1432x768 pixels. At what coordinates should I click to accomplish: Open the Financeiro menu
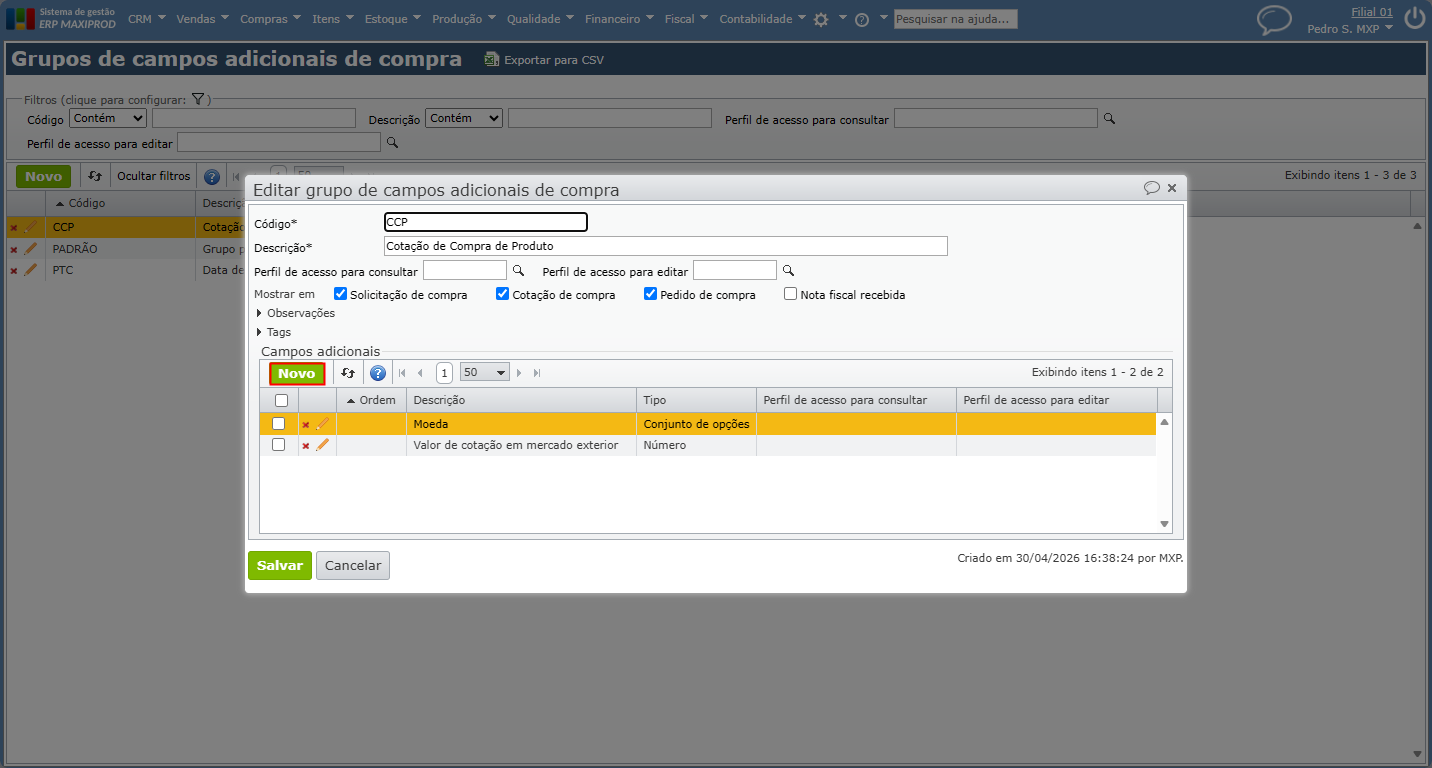click(x=620, y=18)
